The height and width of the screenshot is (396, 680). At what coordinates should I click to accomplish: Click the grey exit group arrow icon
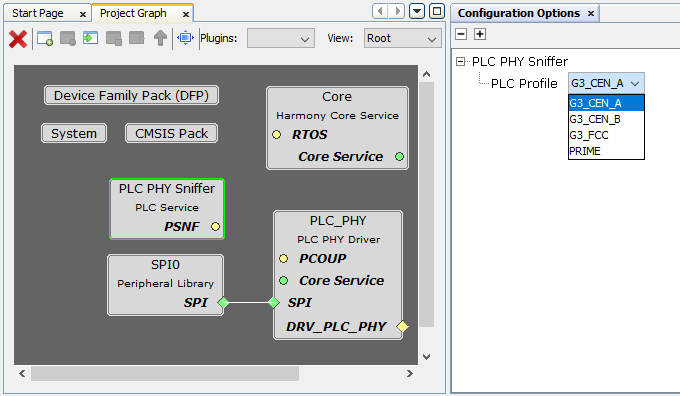tap(137, 38)
